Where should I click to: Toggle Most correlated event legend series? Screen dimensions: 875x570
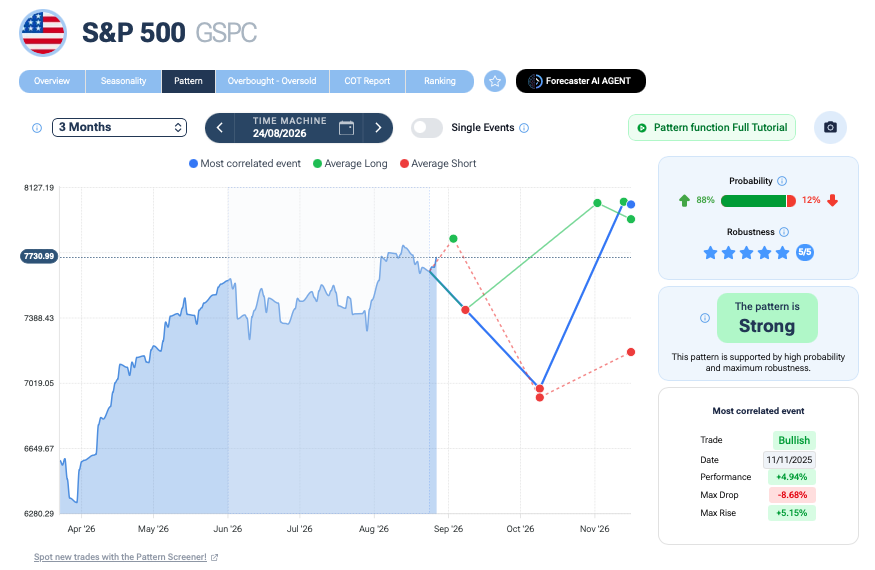click(x=244, y=164)
